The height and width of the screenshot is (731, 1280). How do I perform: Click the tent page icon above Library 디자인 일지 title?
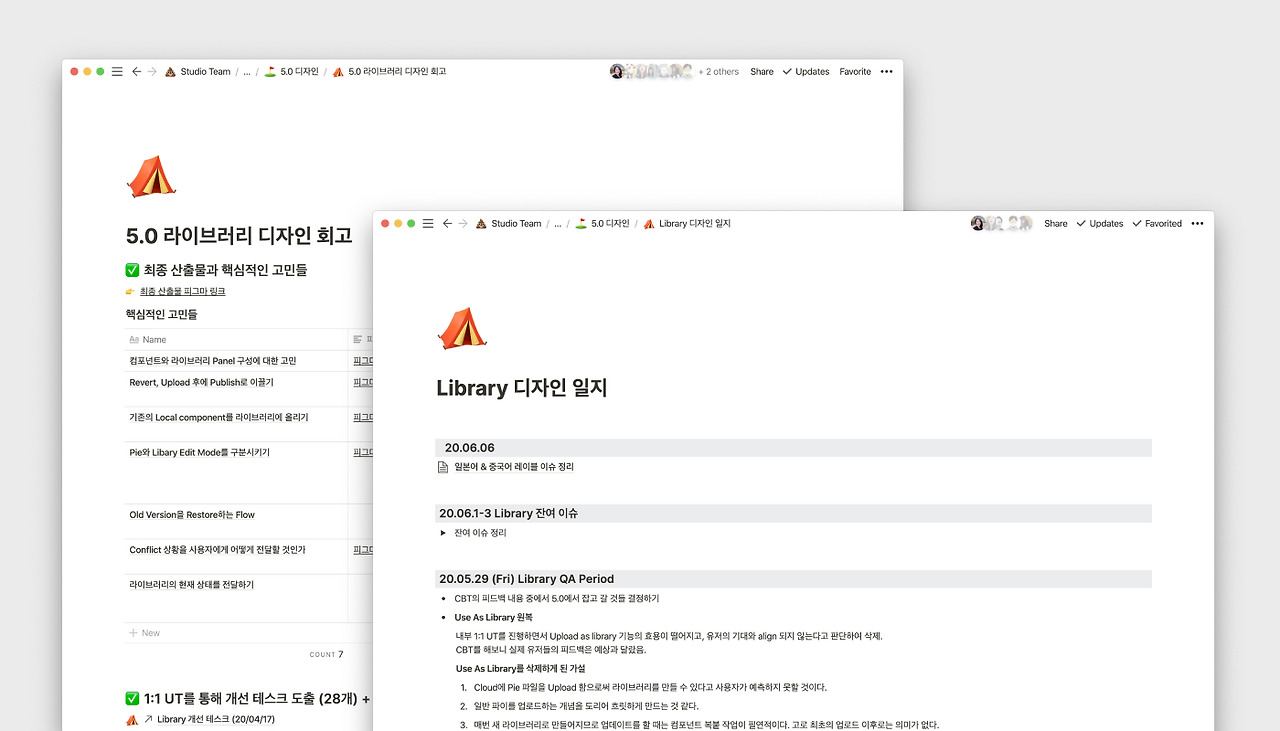pos(462,328)
